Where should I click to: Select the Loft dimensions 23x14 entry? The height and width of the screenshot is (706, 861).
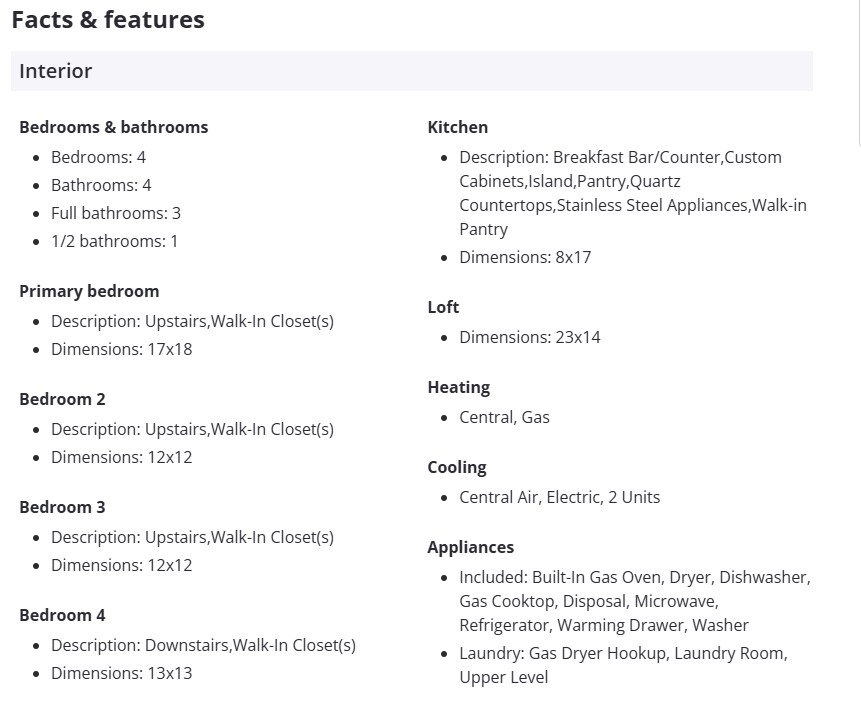click(530, 337)
